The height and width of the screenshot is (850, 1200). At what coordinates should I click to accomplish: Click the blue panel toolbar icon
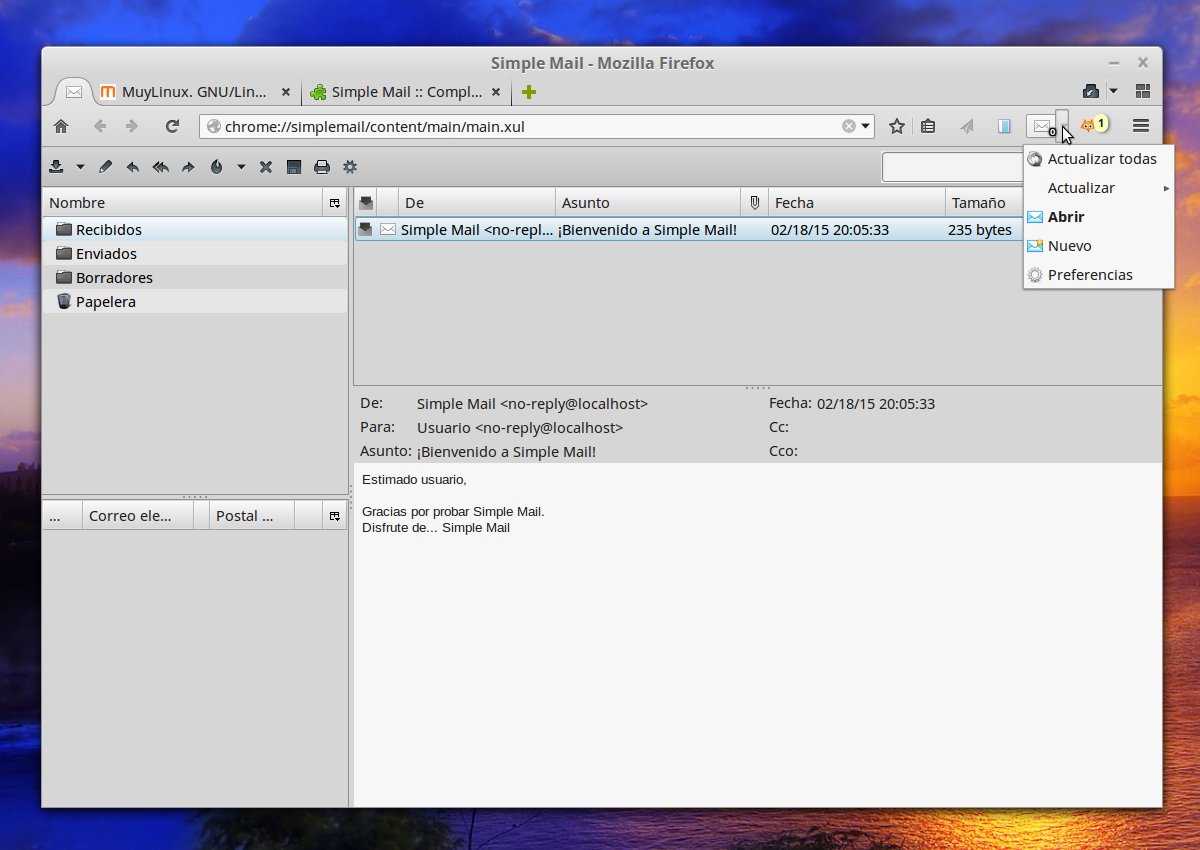(x=1005, y=126)
